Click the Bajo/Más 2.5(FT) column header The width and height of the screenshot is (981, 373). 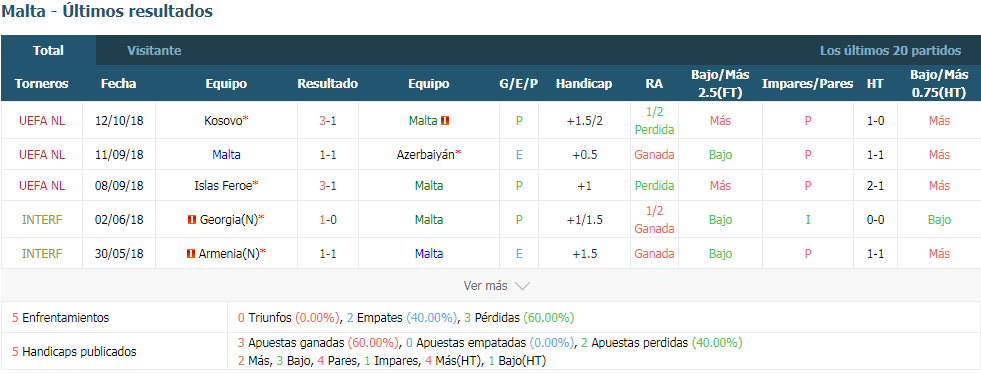pyautogui.click(x=720, y=84)
